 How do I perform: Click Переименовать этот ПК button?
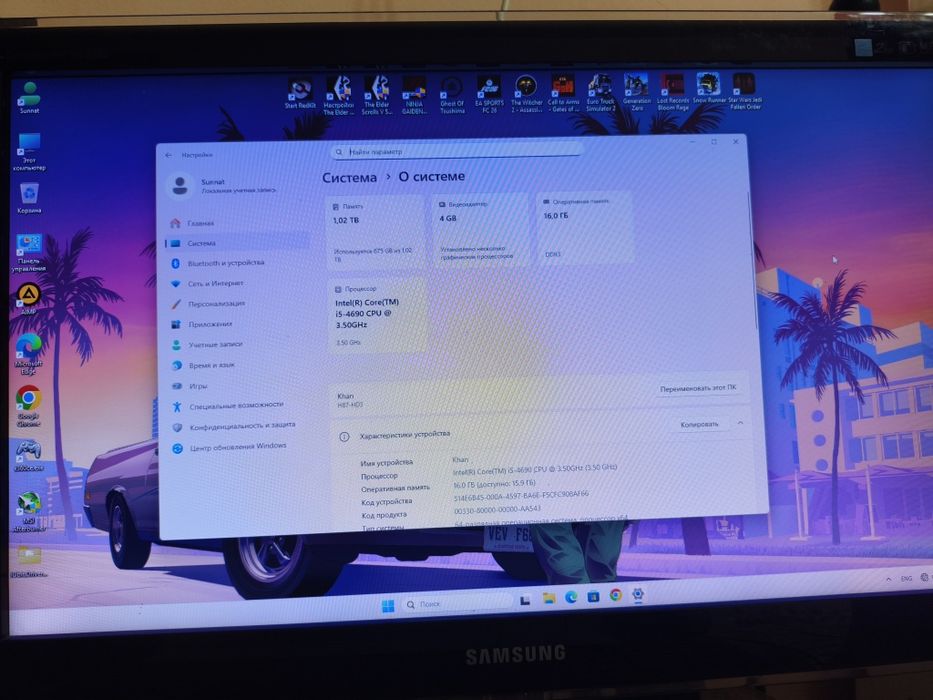(698, 388)
